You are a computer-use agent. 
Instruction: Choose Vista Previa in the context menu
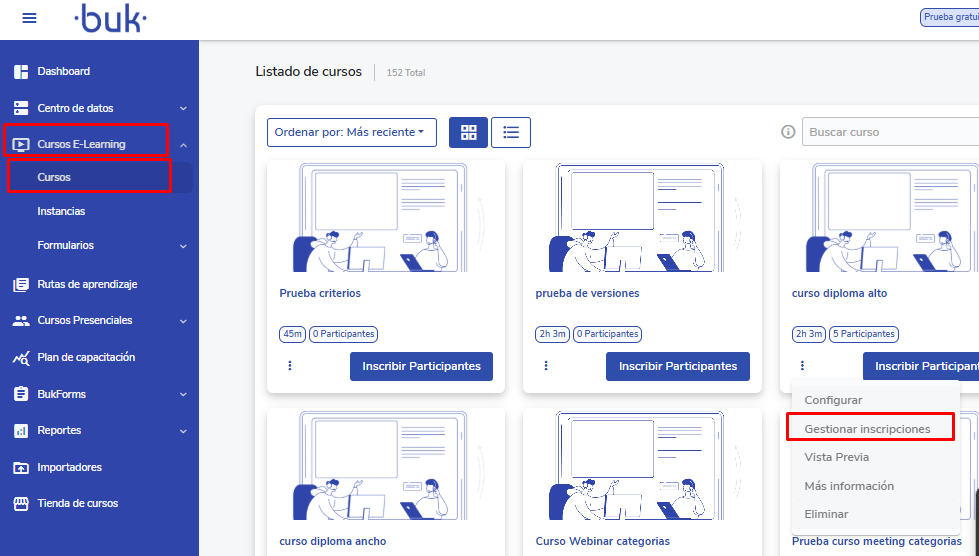(x=836, y=457)
